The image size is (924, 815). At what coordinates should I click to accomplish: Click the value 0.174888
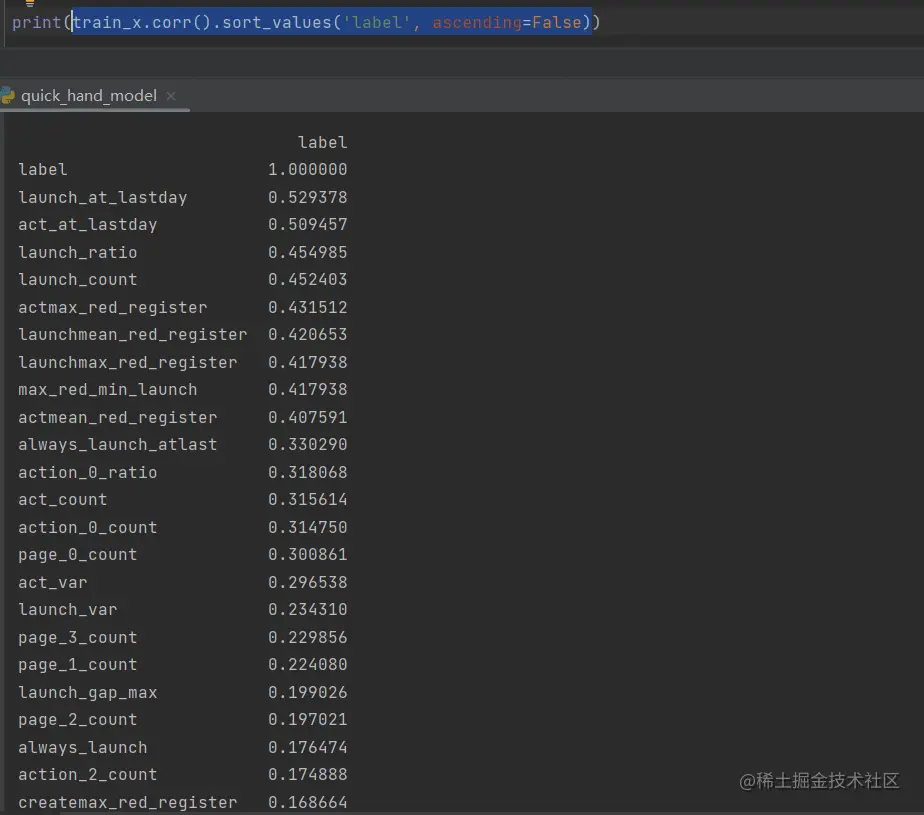308,775
